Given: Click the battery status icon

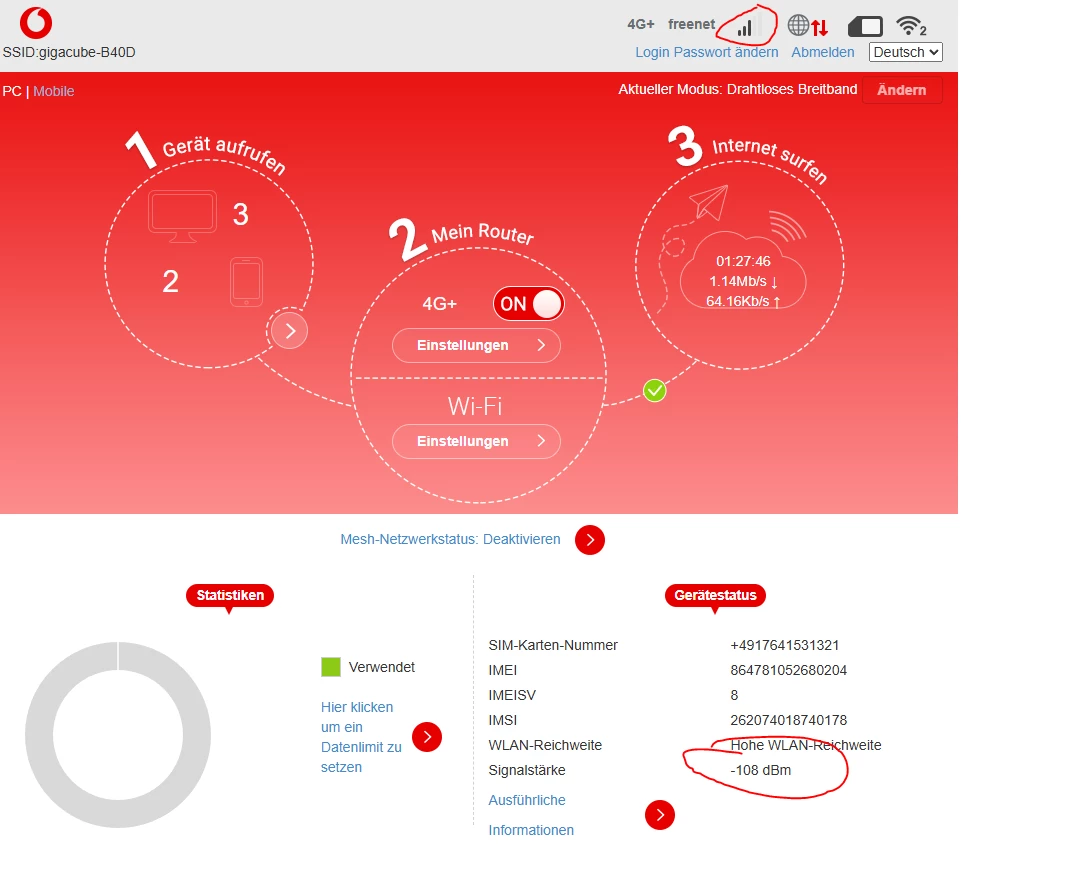Looking at the screenshot, I should 865,27.
